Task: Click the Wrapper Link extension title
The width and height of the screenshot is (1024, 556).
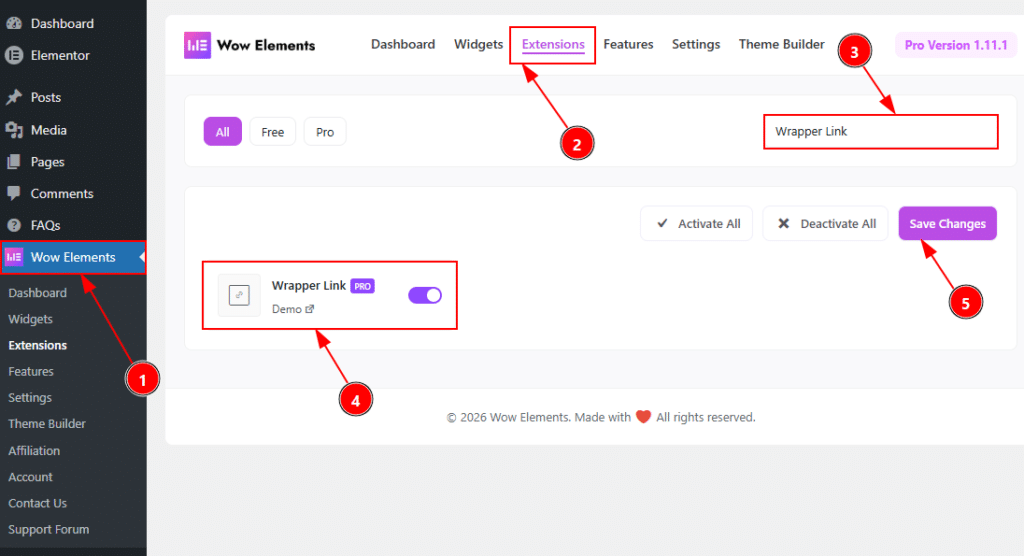Action: pos(309,286)
